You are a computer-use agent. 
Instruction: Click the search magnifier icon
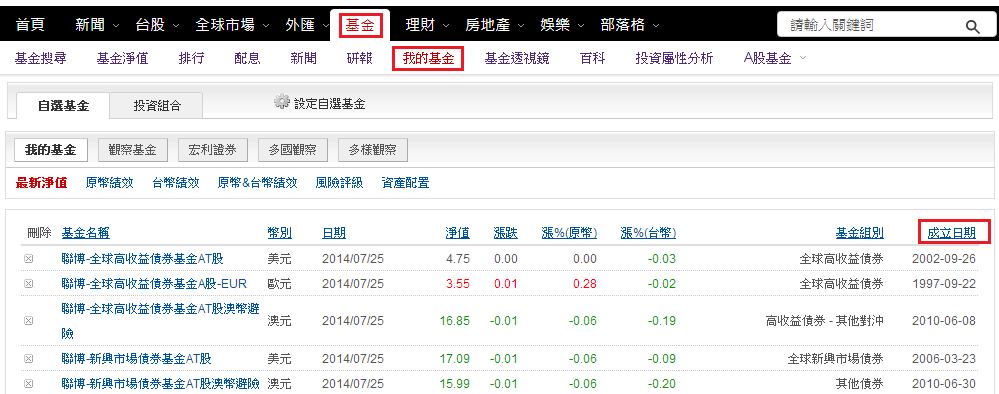coord(972,26)
